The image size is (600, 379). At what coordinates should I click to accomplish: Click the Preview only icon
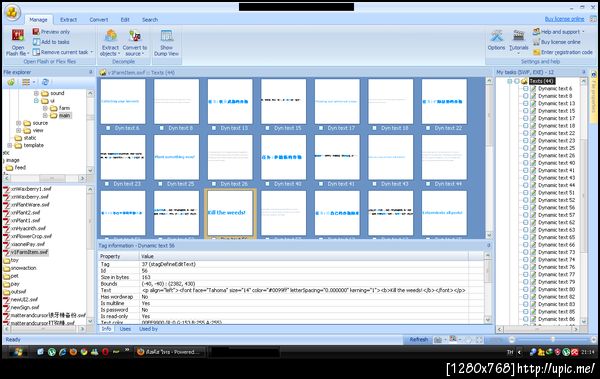coord(36,31)
